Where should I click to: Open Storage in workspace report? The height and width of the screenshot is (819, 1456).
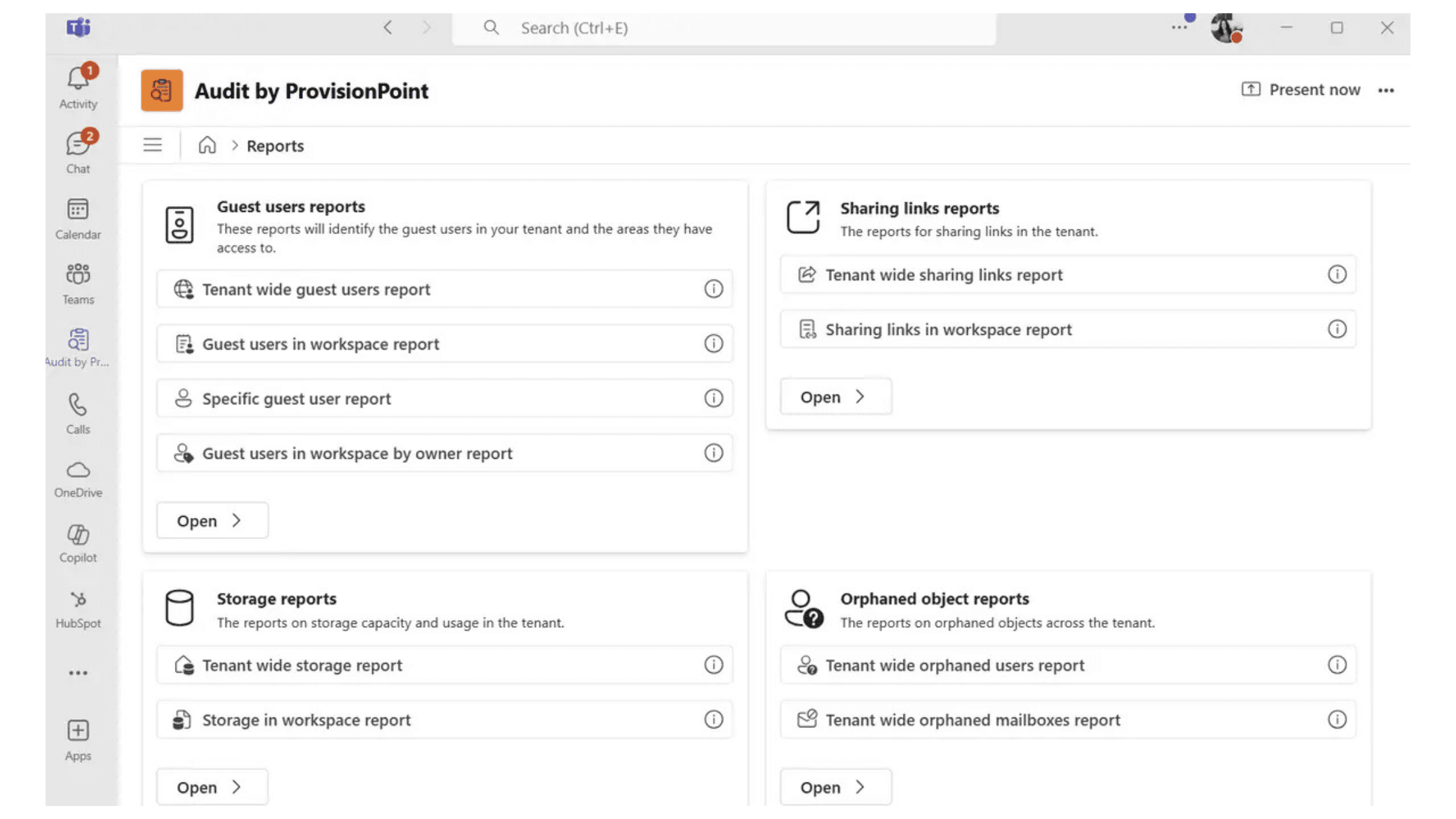[x=445, y=720]
